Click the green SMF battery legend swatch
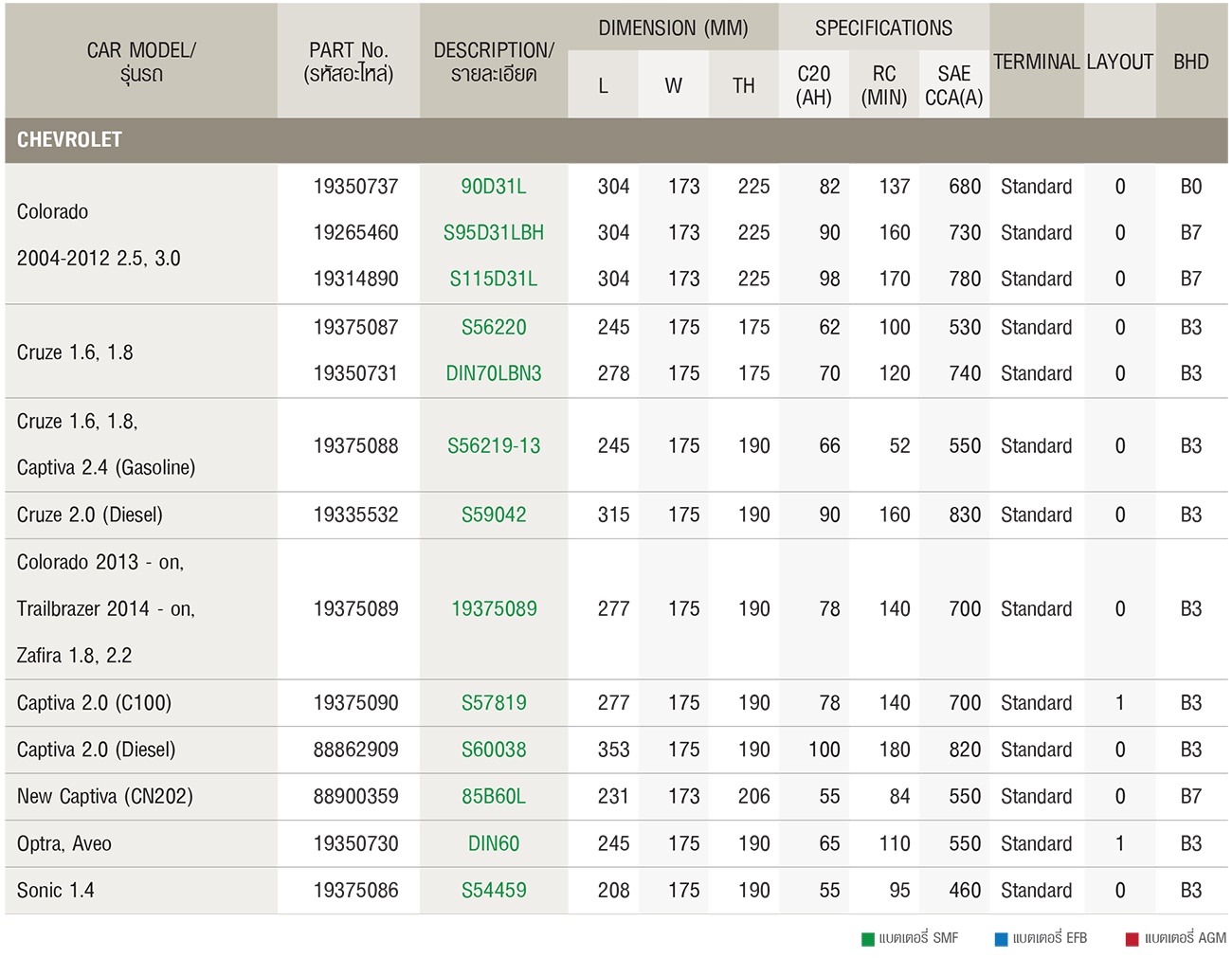Viewport: 1232px width, 958px height. point(867,939)
